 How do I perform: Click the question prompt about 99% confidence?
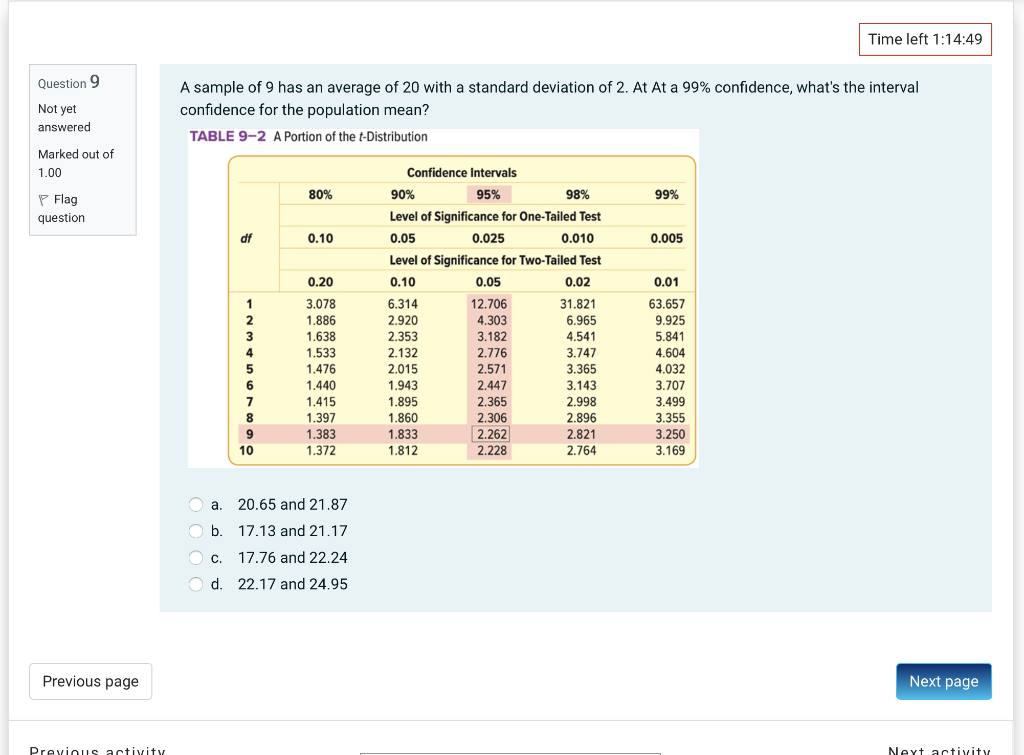(x=549, y=99)
